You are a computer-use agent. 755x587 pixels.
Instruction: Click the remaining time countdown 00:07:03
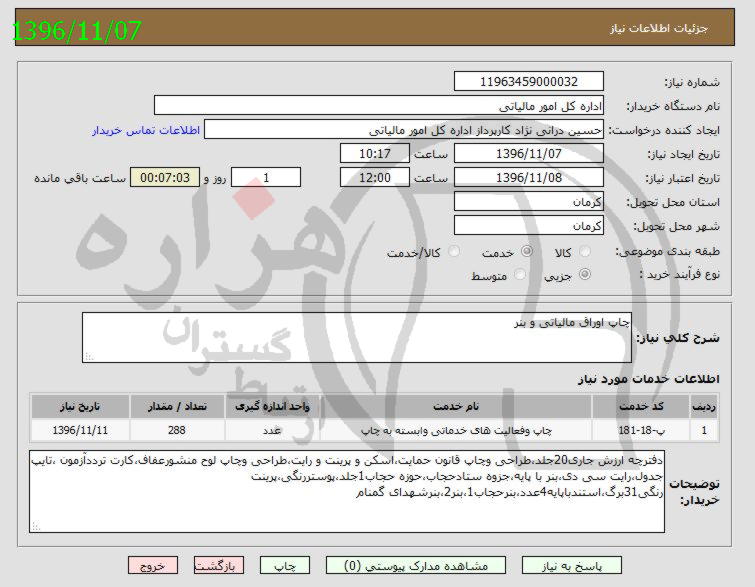tap(165, 178)
